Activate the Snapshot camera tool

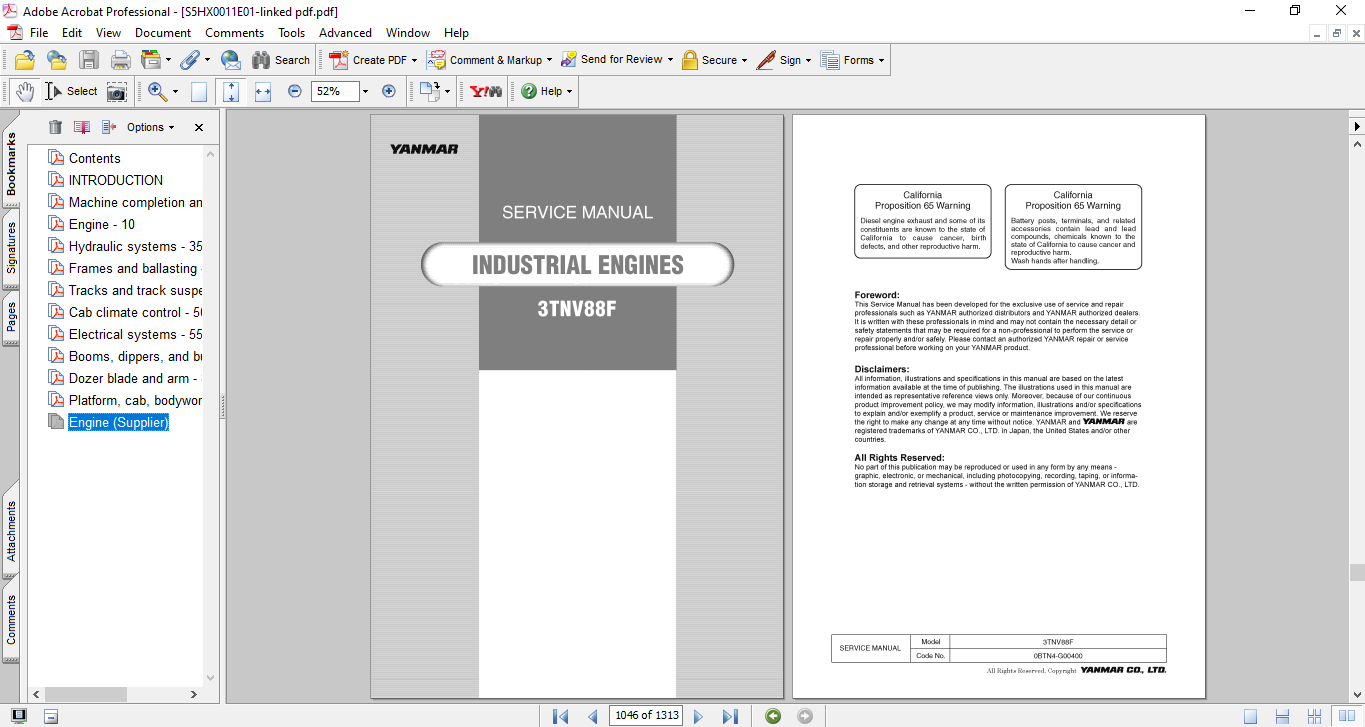[x=117, y=91]
